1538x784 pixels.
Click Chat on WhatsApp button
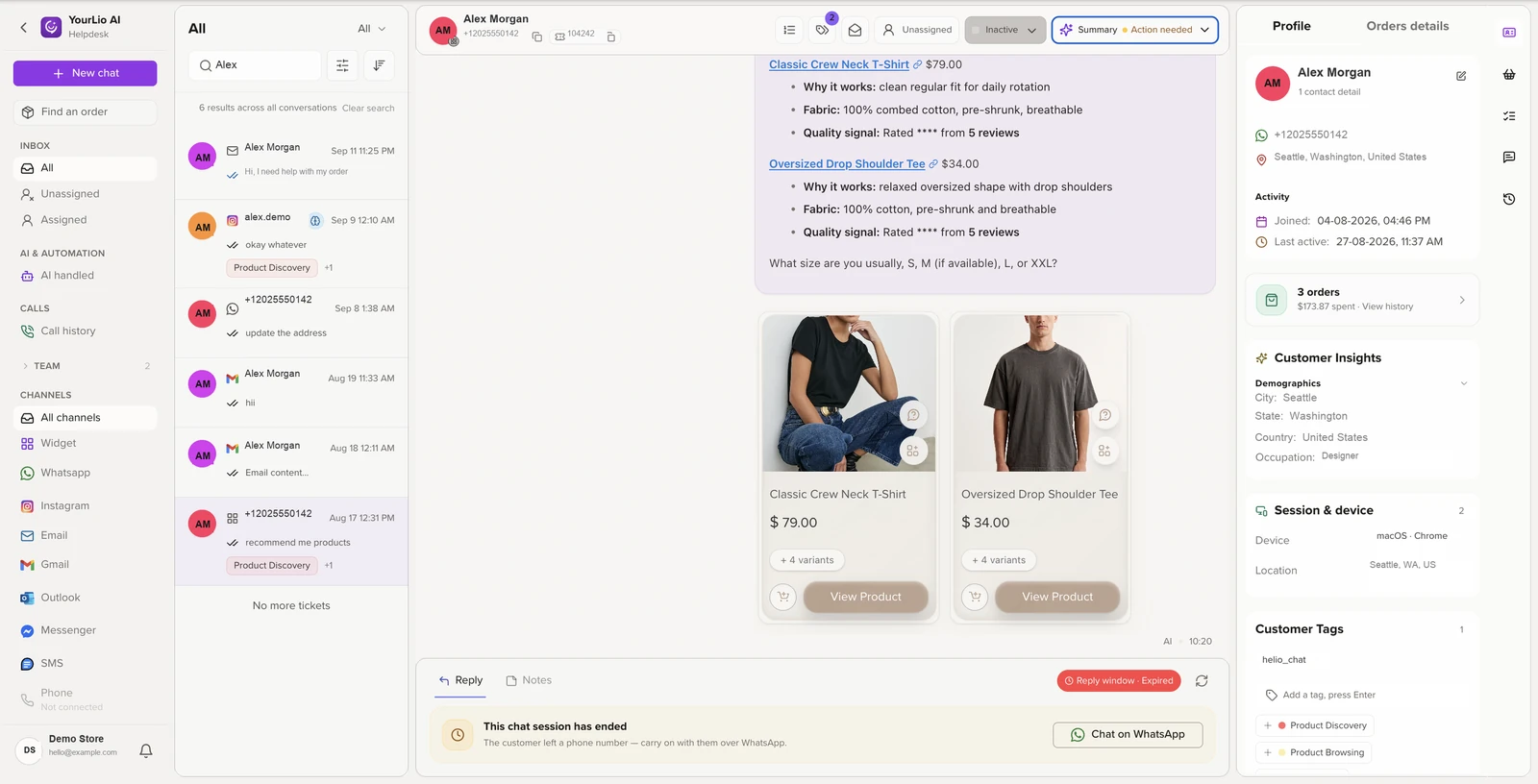1128,735
